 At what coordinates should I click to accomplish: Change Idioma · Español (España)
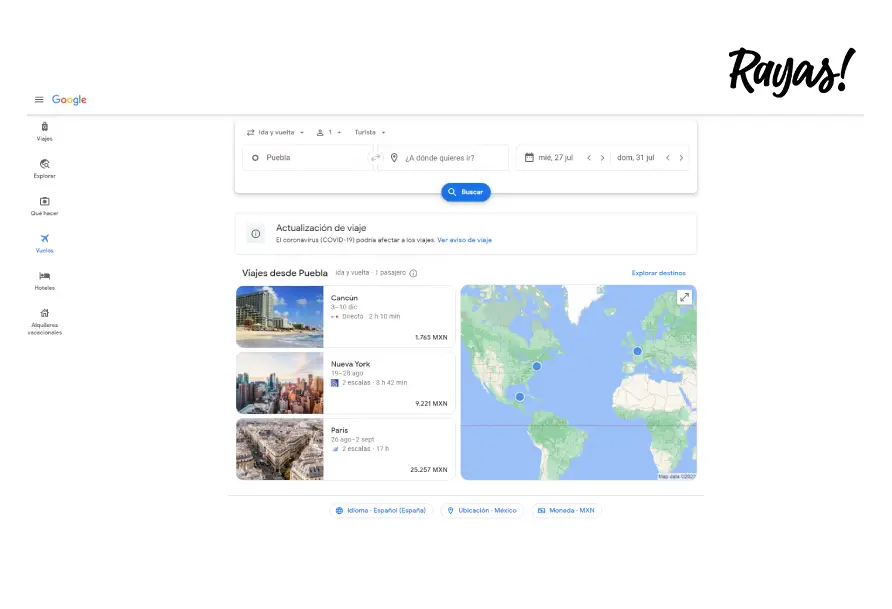point(381,511)
